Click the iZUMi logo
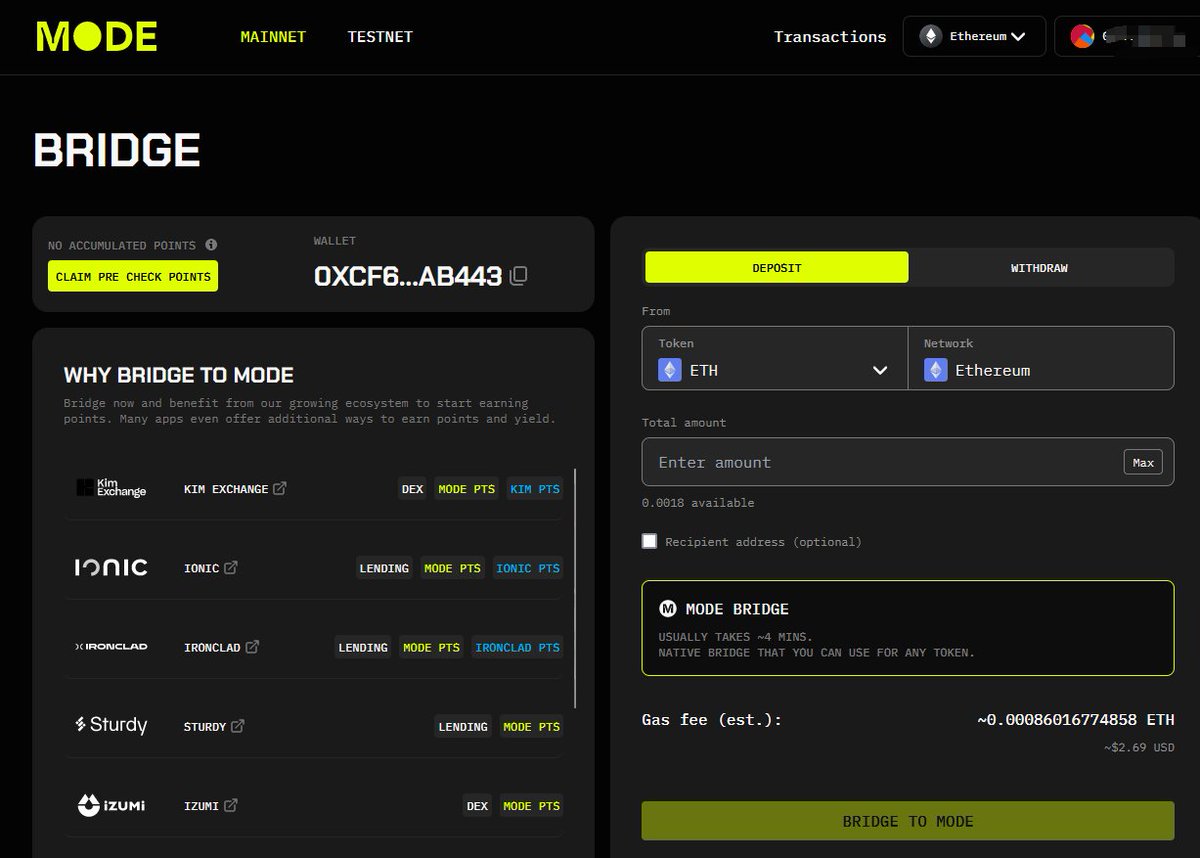 [111, 805]
